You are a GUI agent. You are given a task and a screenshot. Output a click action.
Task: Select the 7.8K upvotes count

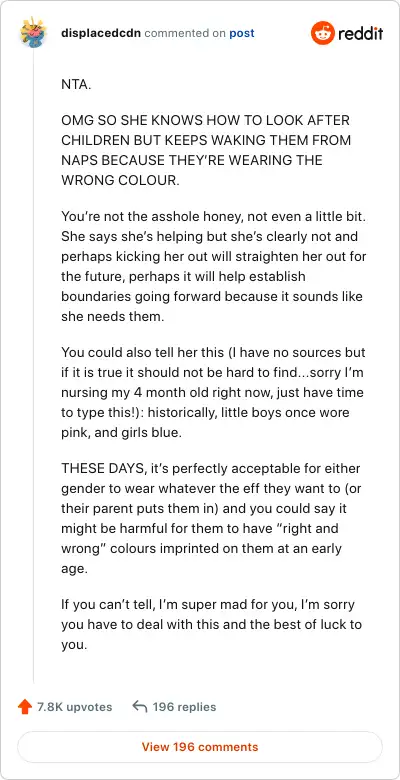pyautogui.click(x=75, y=707)
